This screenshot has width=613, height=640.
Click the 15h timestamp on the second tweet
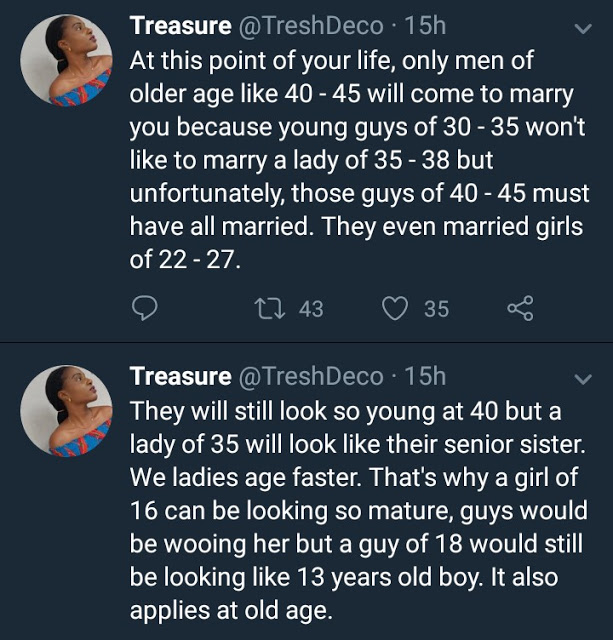(x=425, y=377)
